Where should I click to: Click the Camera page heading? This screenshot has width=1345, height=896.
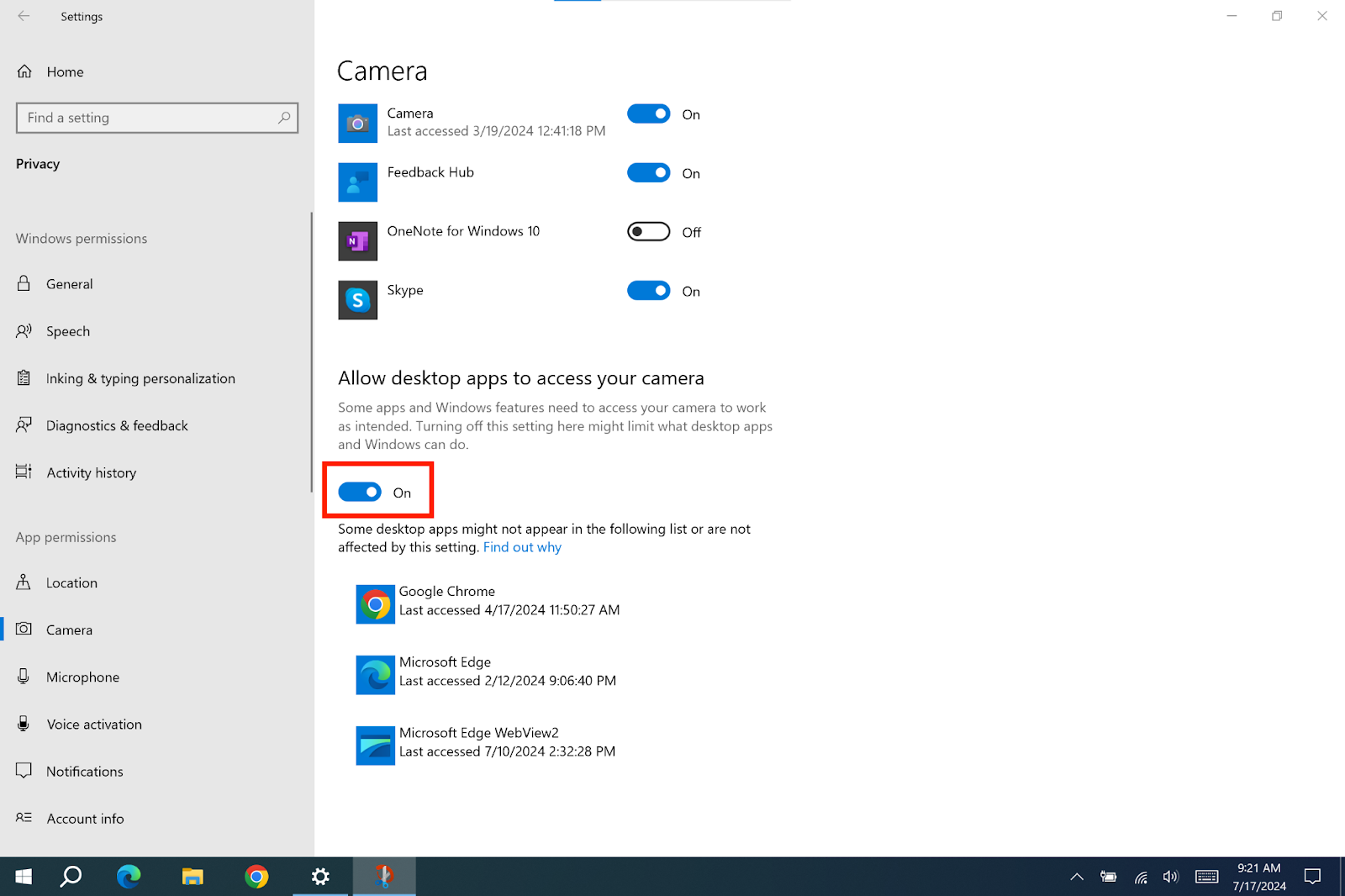(x=382, y=71)
